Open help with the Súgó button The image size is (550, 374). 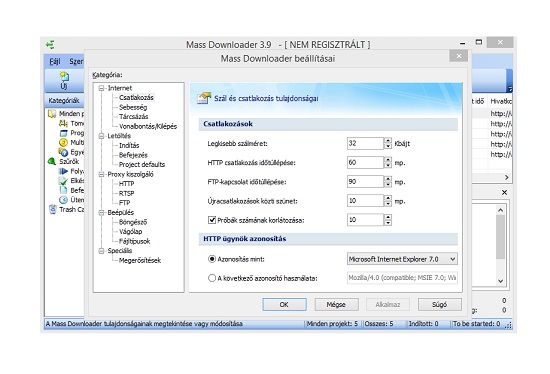440,305
